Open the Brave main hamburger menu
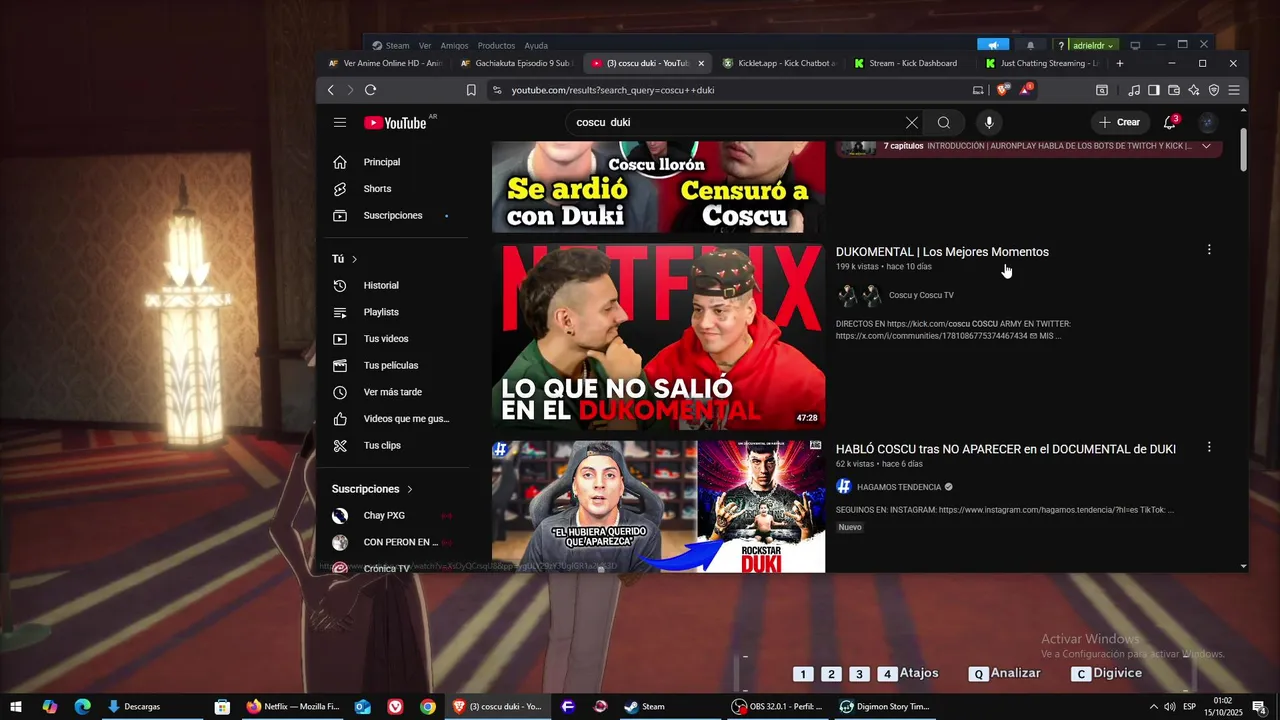Screen dimensions: 1280x720 [x=1234, y=90]
